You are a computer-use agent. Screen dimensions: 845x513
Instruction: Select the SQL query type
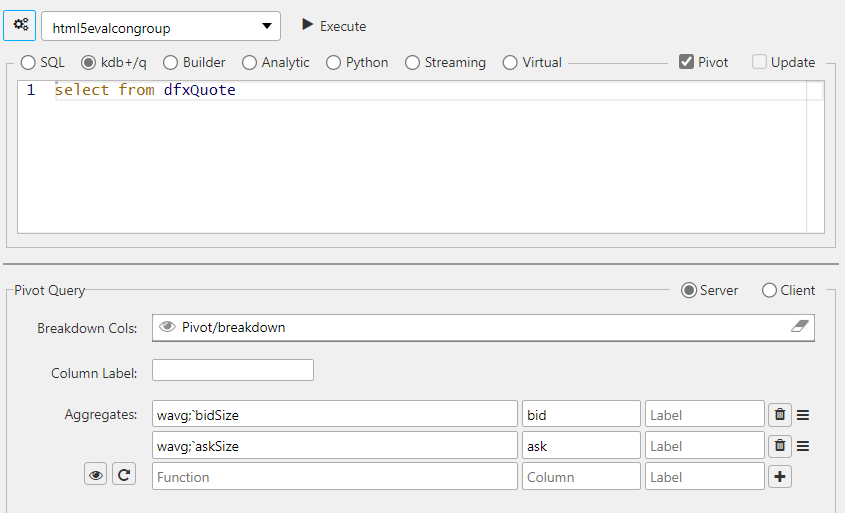(x=28, y=62)
